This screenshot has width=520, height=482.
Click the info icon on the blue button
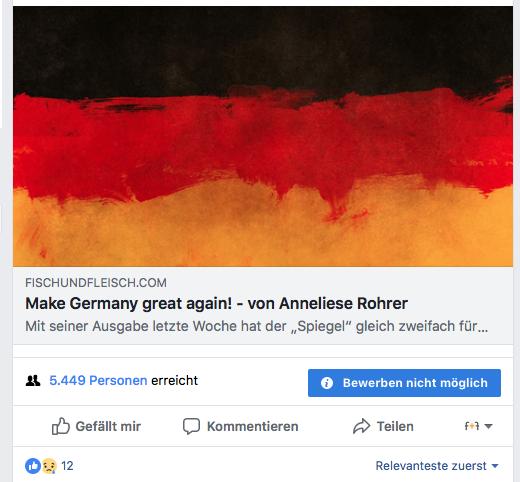[x=327, y=383]
